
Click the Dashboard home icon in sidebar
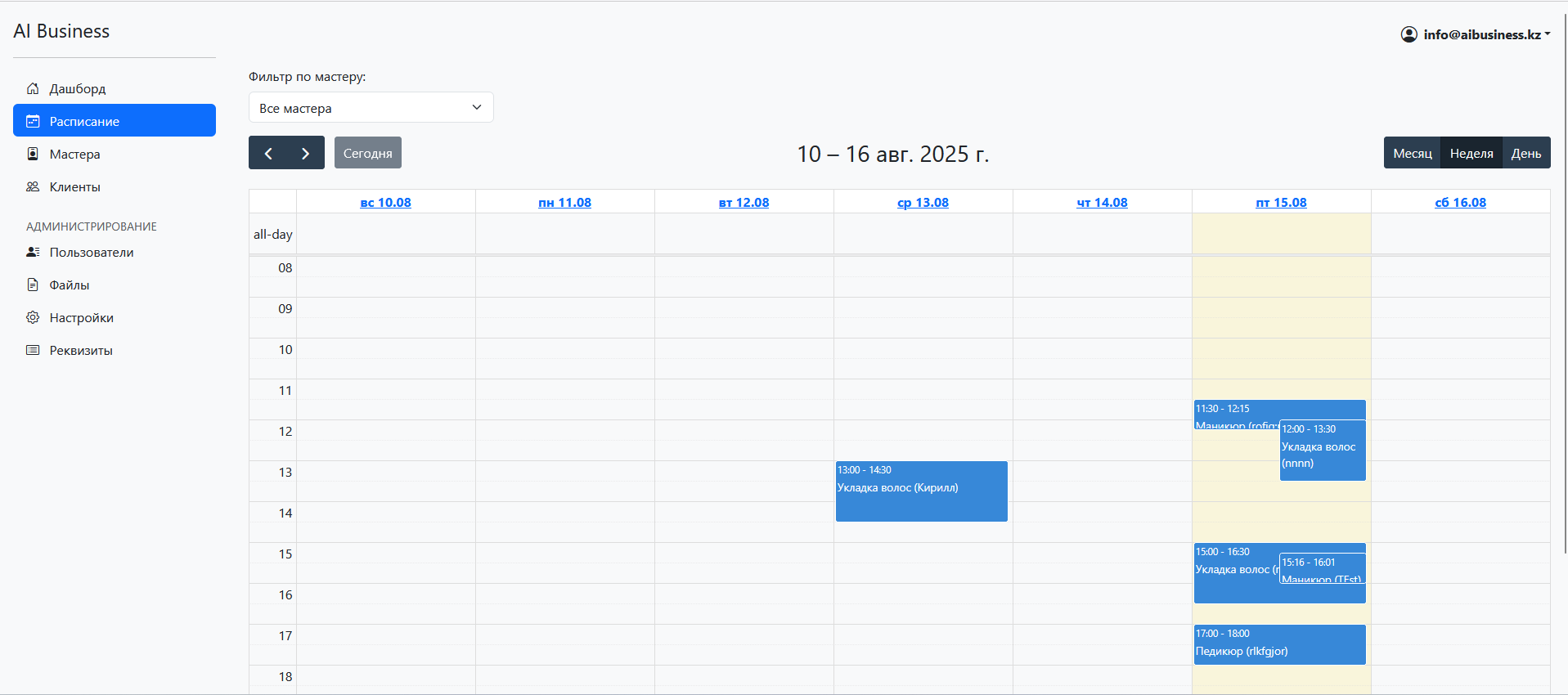(33, 88)
